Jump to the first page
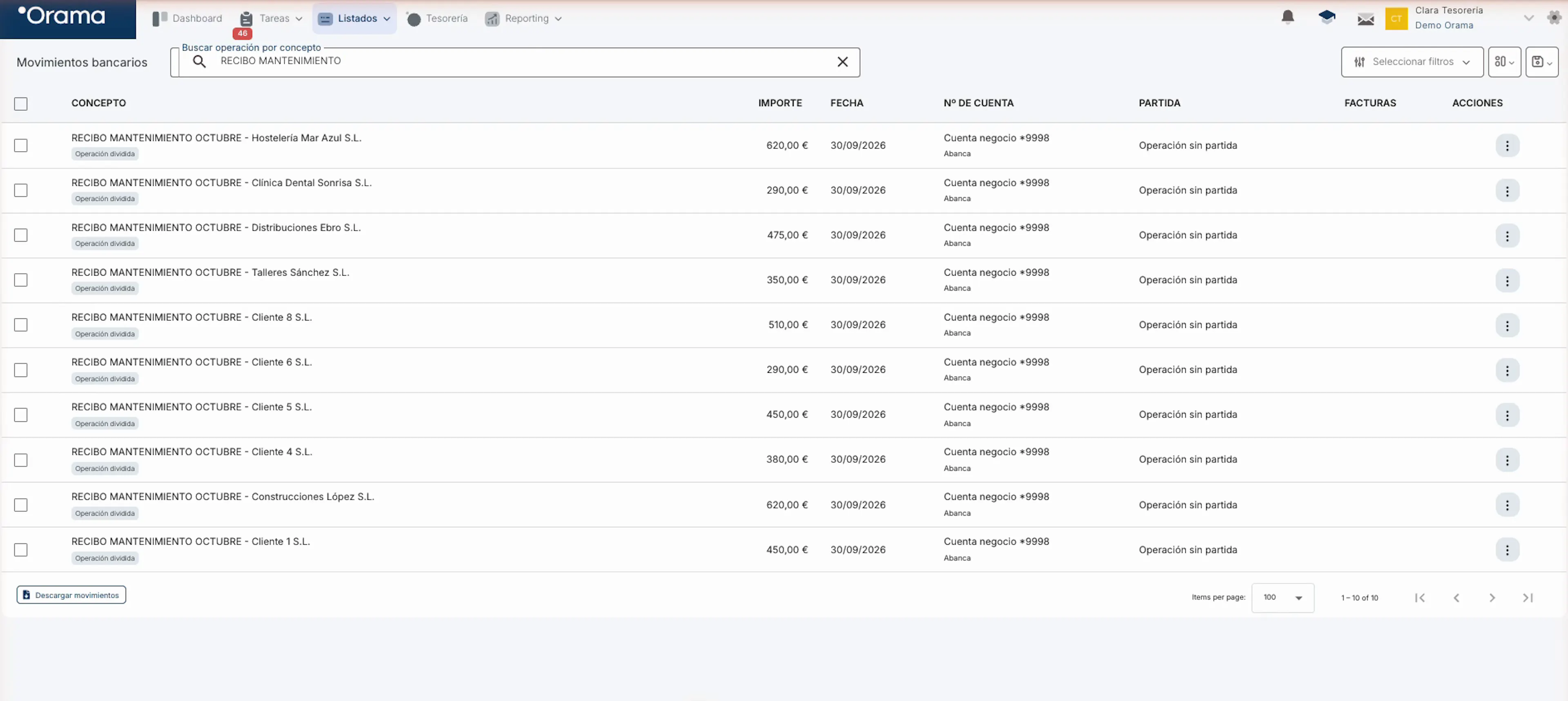The width and height of the screenshot is (1568, 701). [1420, 598]
